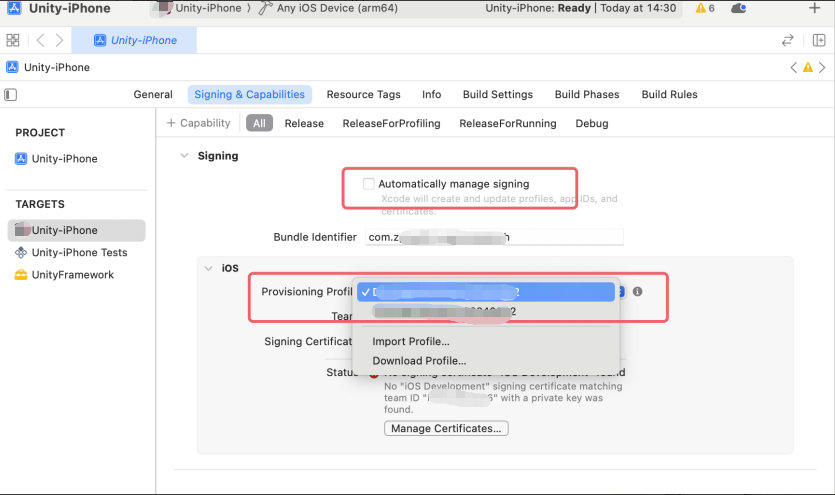Image resolution: width=835 pixels, height=495 pixels.
Task: Select the Debug configuration filter
Action: pyautogui.click(x=592, y=123)
